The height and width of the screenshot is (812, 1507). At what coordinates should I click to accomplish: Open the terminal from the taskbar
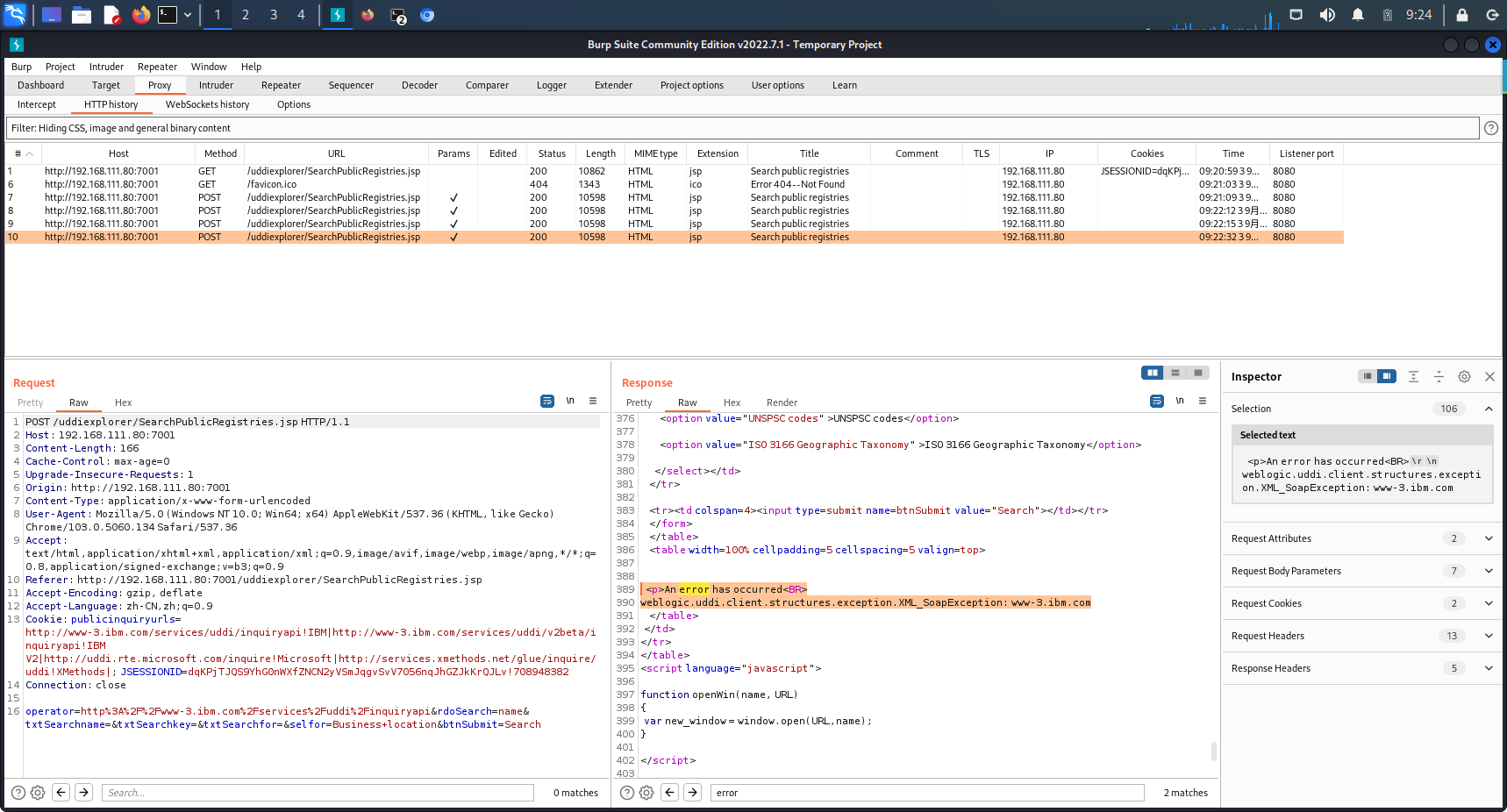pos(168,15)
